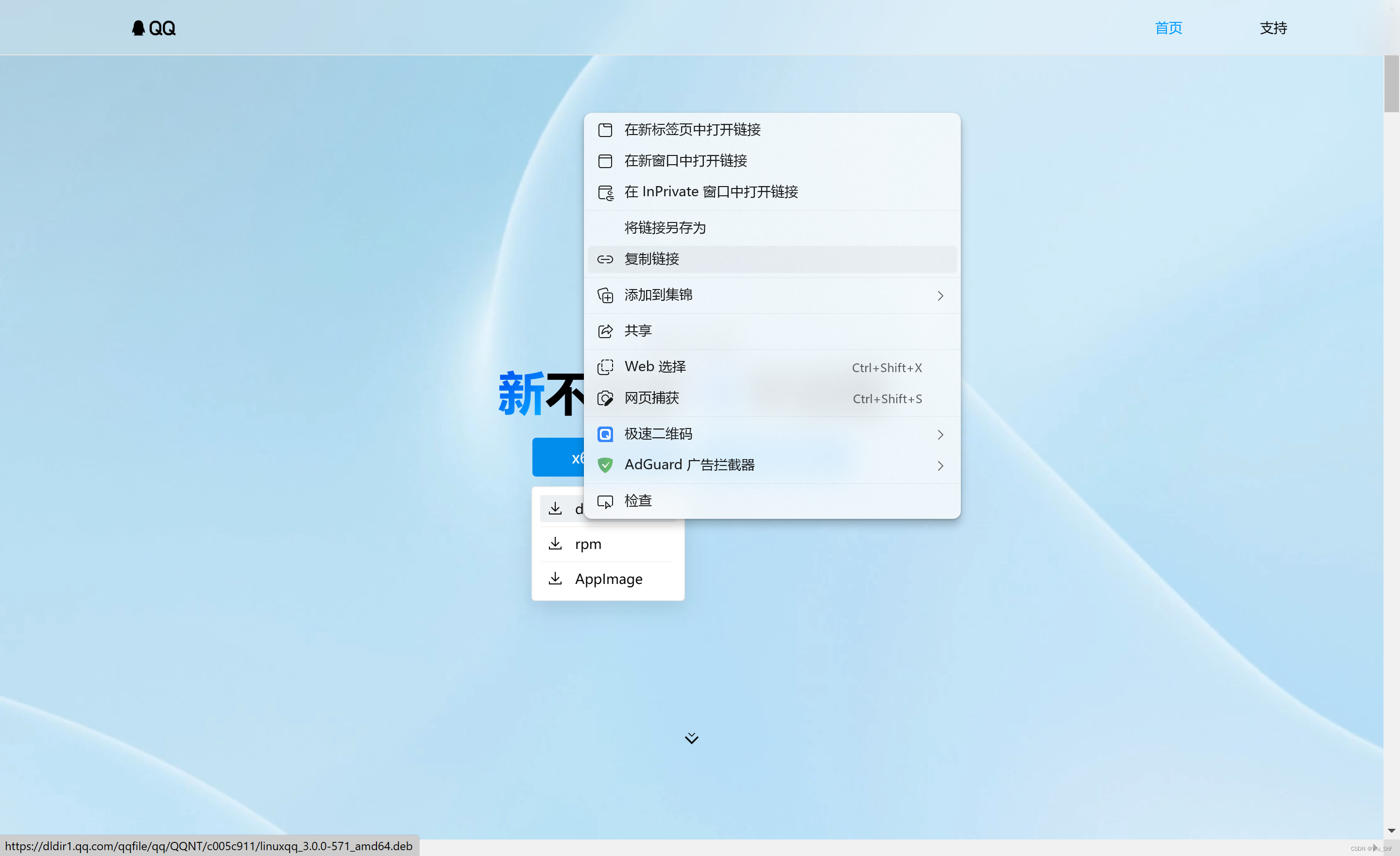Click the 极速二维码 QR code icon
1400x856 pixels.
pyautogui.click(x=605, y=434)
